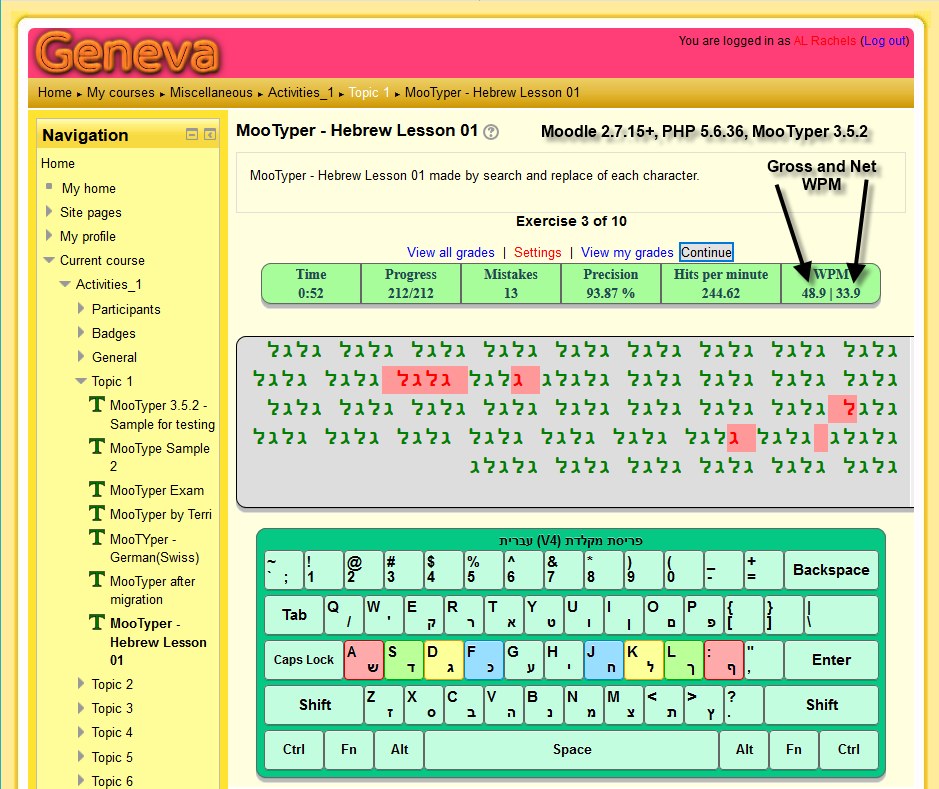Click the Time 0:52 cell

(x=311, y=284)
